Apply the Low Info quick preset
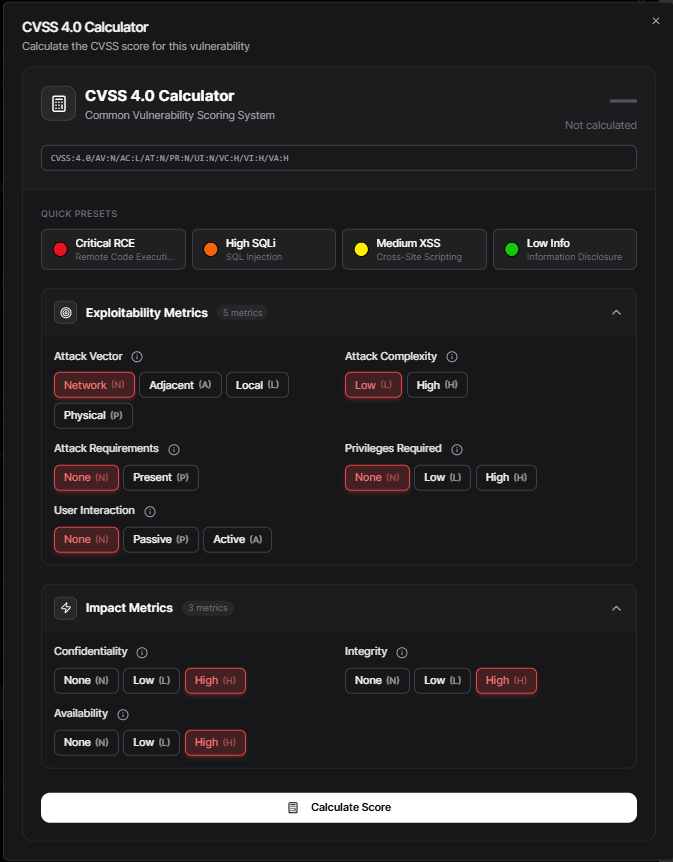Screen dimensions: 673x862 coord(565,250)
